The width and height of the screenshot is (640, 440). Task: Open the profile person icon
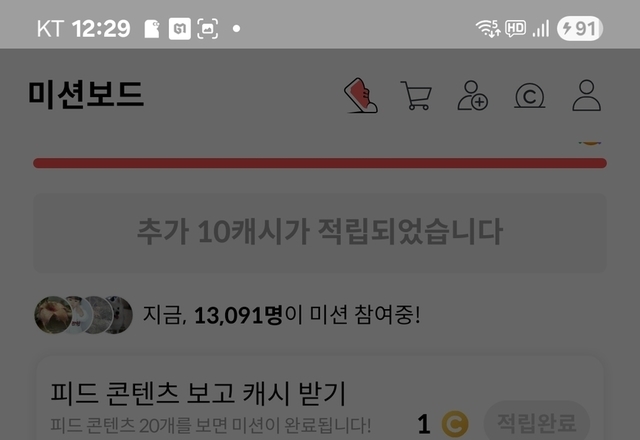click(x=587, y=96)
